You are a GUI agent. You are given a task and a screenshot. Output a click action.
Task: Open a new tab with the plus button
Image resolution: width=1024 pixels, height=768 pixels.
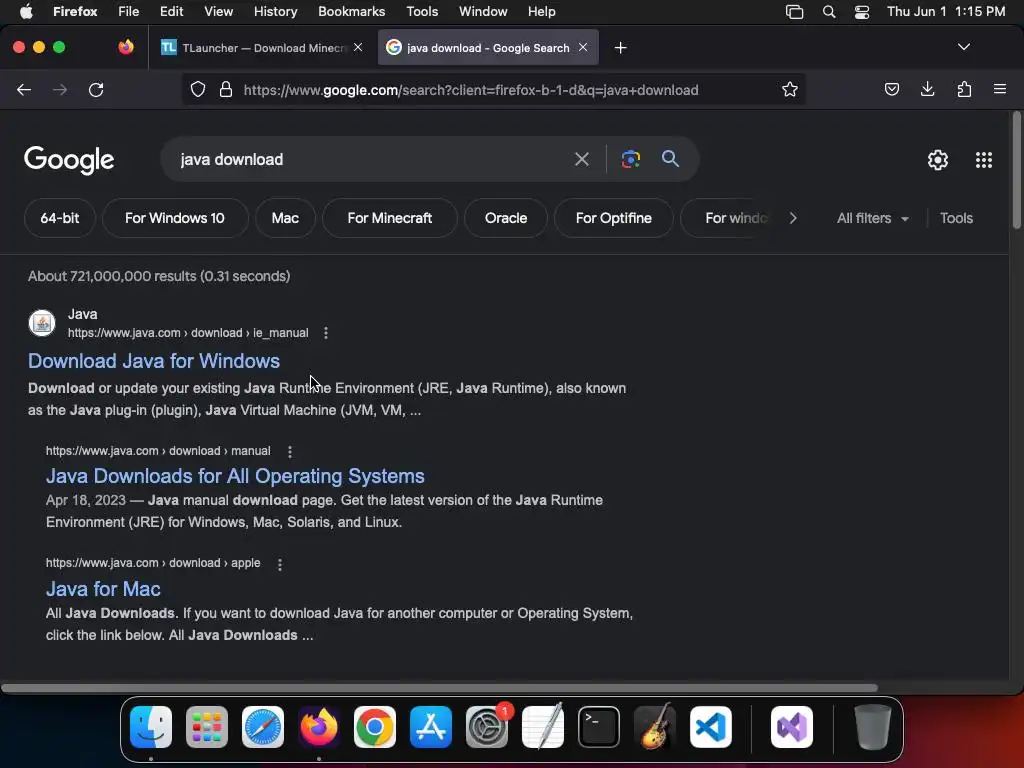620,48
